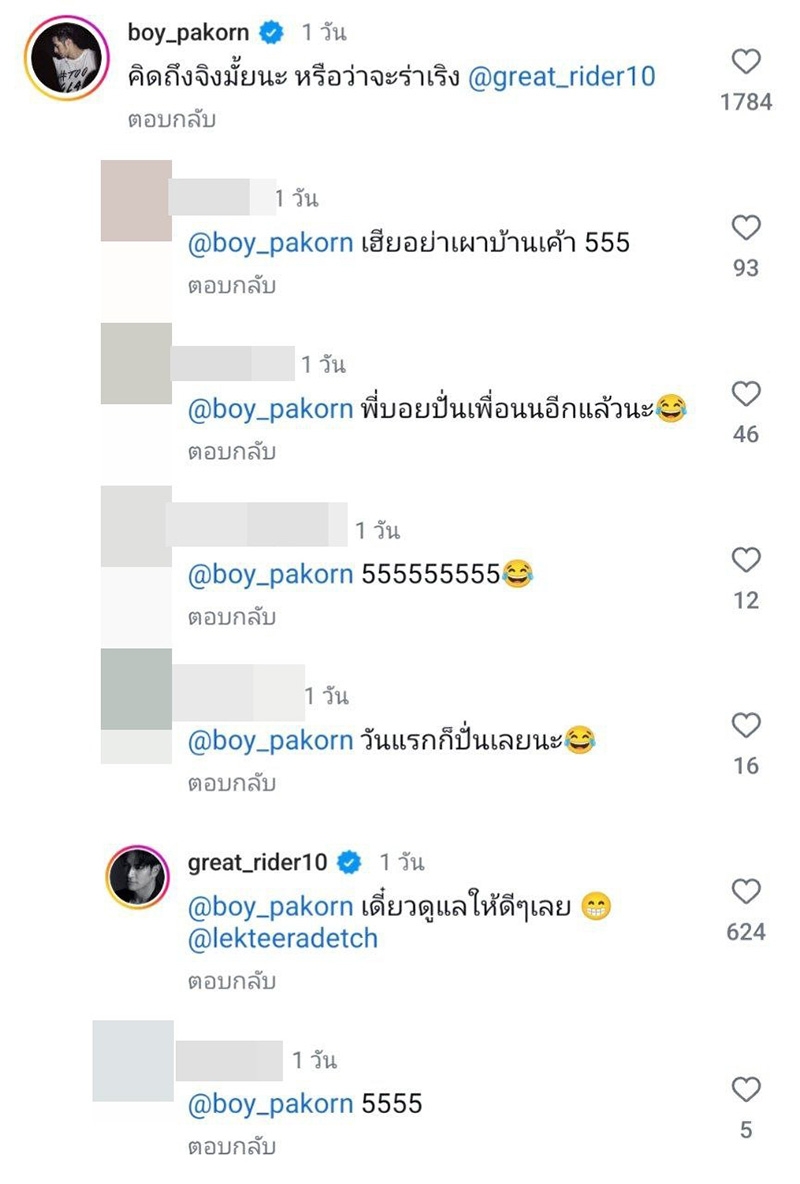Screen dimensions: 800x1184
Task: Tap heart on the comment with 93 likes
Action: click(746, 227)
